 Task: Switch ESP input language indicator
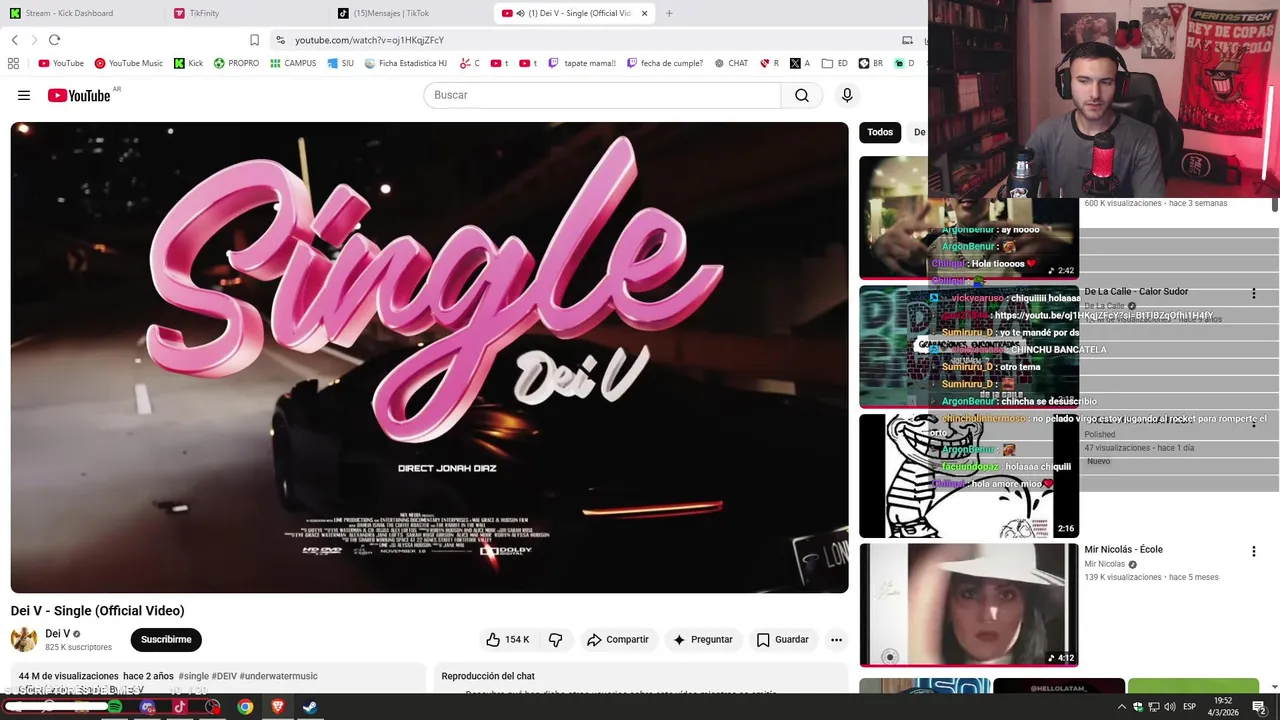[1190, 707]
